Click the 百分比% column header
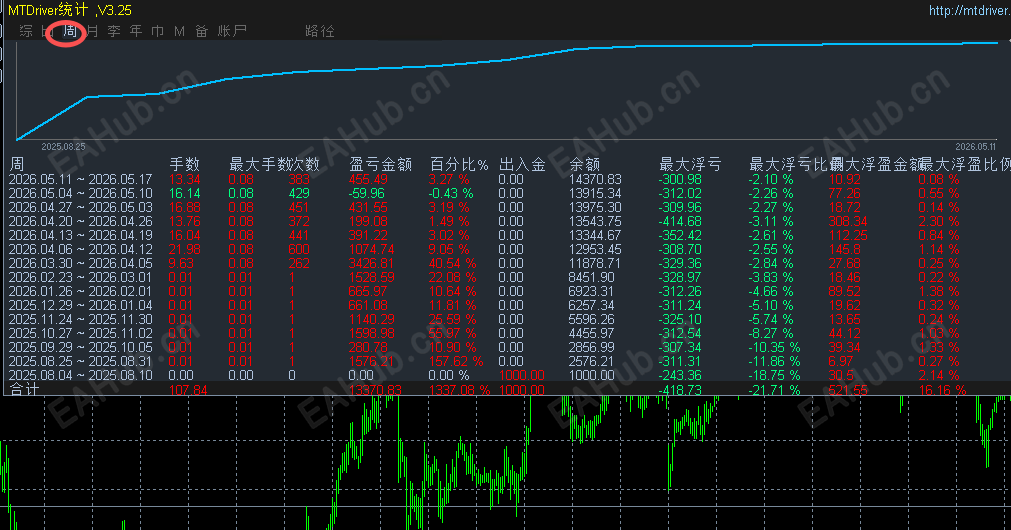The height and width of the screenshot is (530, 1011). click(458, 164)
